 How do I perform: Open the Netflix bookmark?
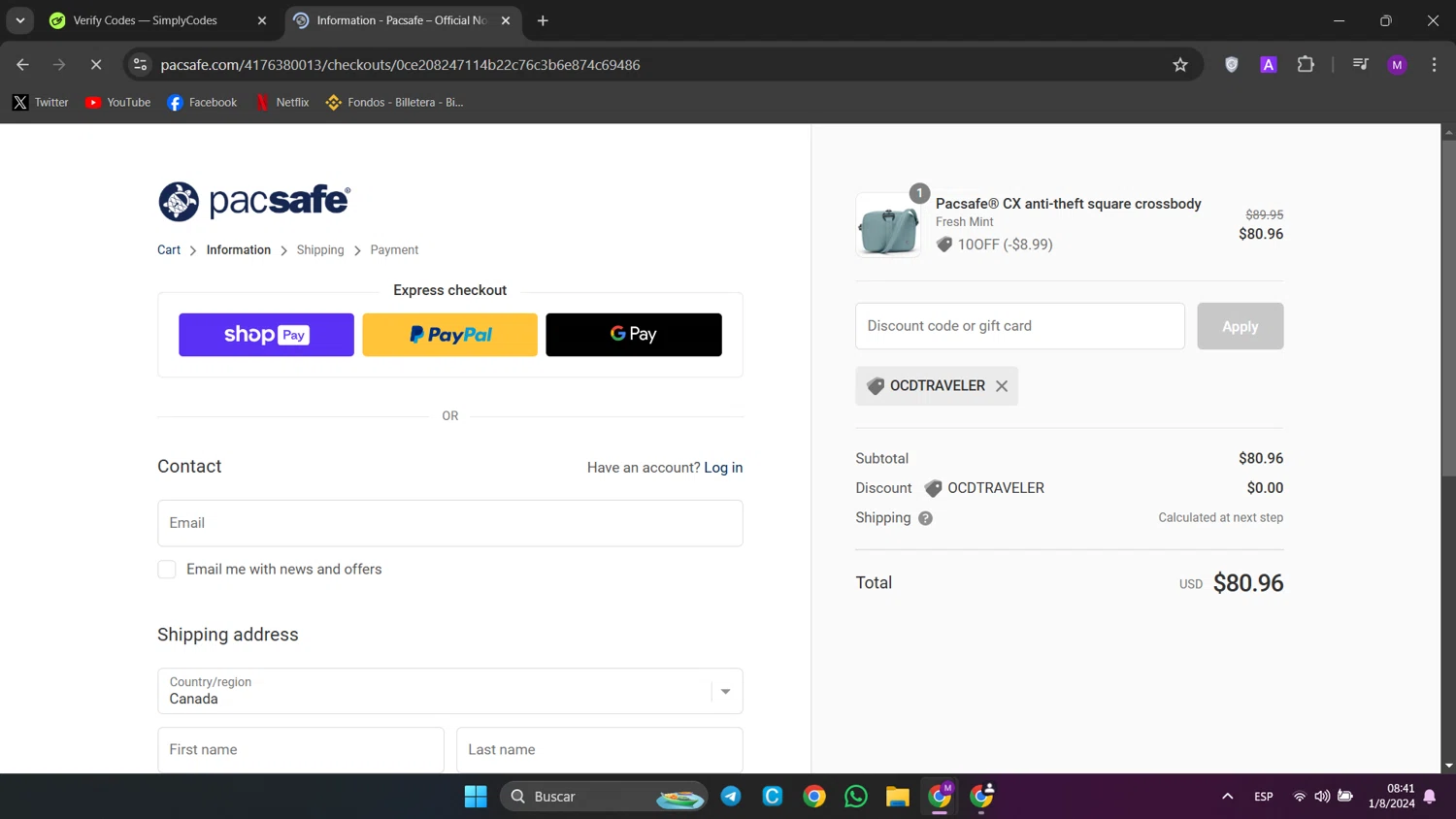coord(282,102)
